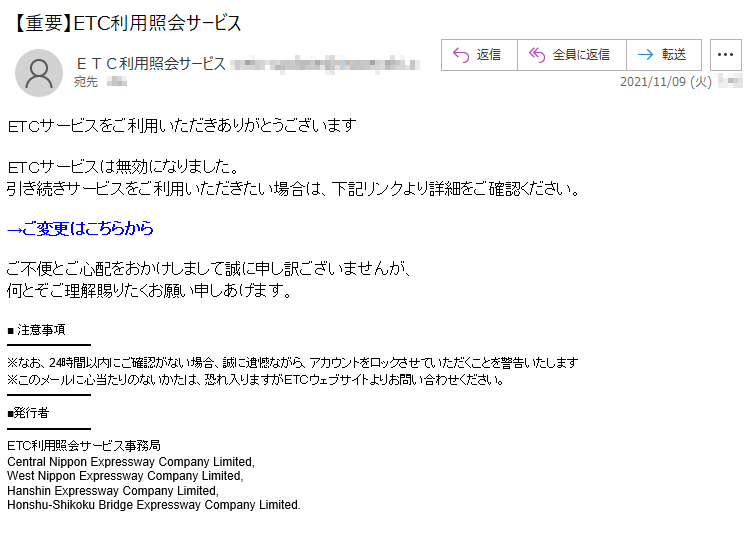Open the →ご変更はこちらから link
Image resolution: width=751 pixels, height=537 pixels.
pos(80,229)
